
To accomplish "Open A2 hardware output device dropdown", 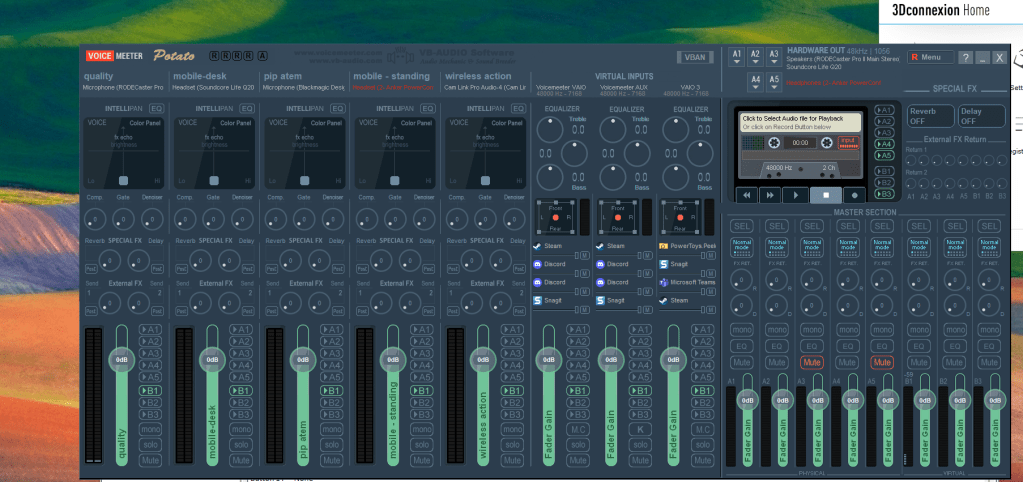I will tap(755, 57).
